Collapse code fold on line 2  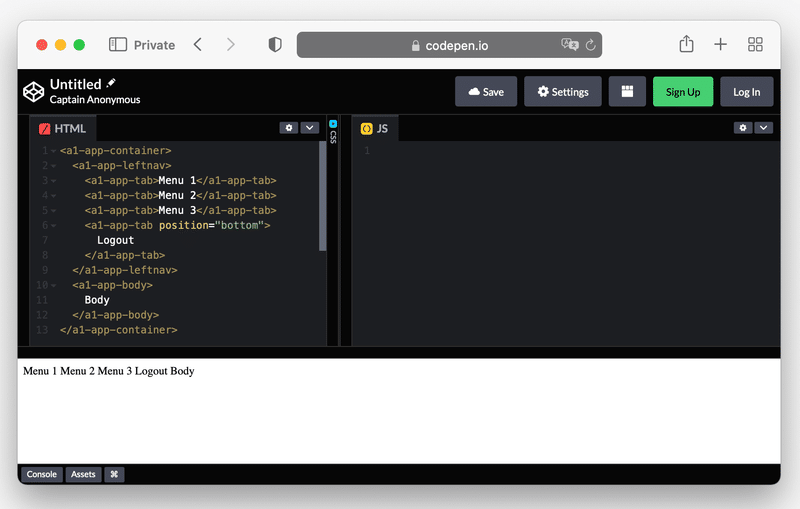tap(53, 166)
